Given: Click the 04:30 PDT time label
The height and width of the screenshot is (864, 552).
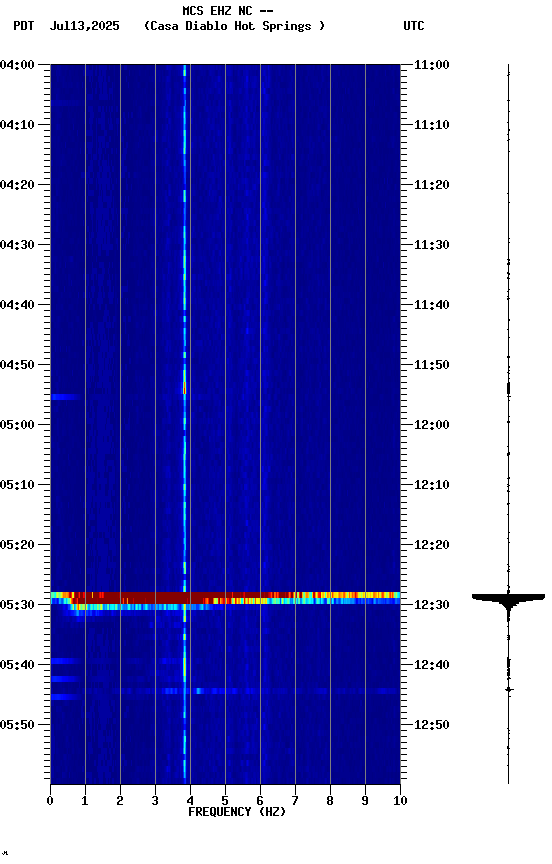Looking at the screenshot, I should pos(17,245).
